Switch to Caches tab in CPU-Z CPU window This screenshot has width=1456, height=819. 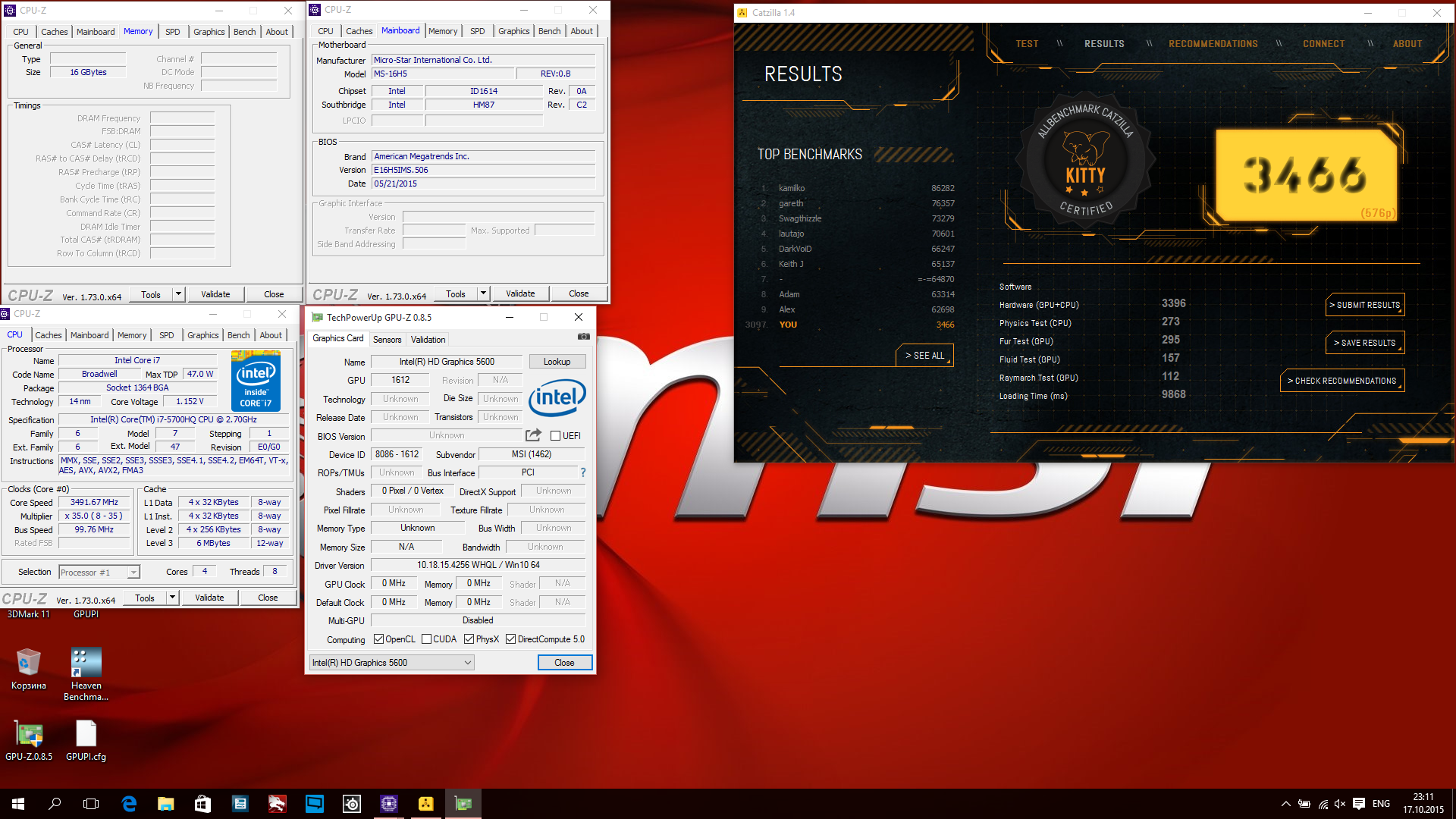coord(49,335)
